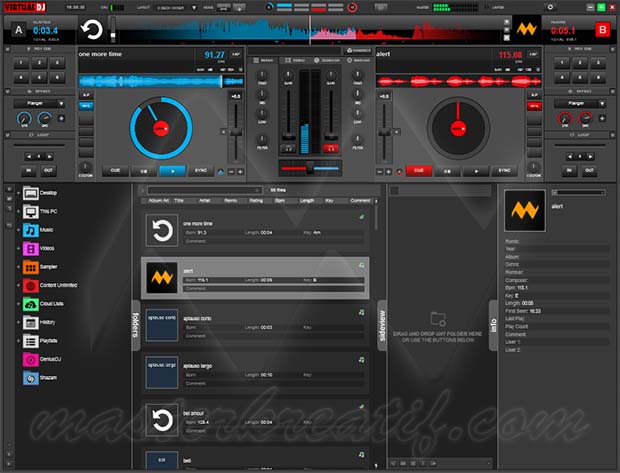The image size is (620, 473).
Task: Toggle left deck vinyl mode button
Action: pyautogui.click(x=86, y=106)
